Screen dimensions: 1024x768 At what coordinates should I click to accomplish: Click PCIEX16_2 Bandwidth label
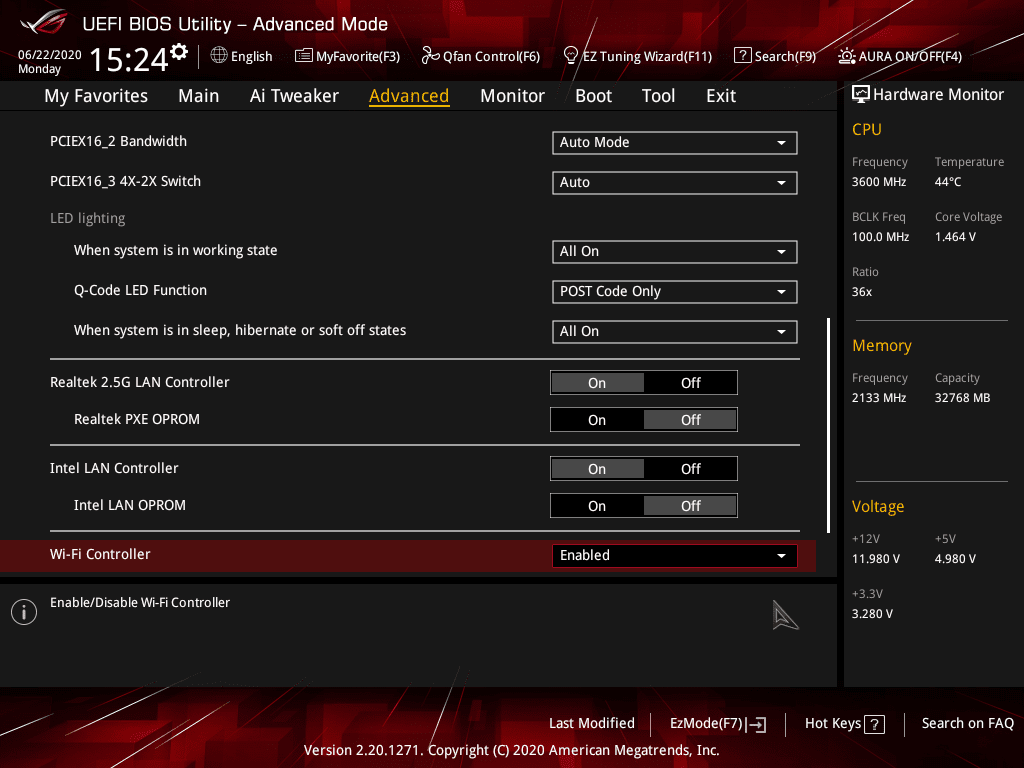coord(118,141)
